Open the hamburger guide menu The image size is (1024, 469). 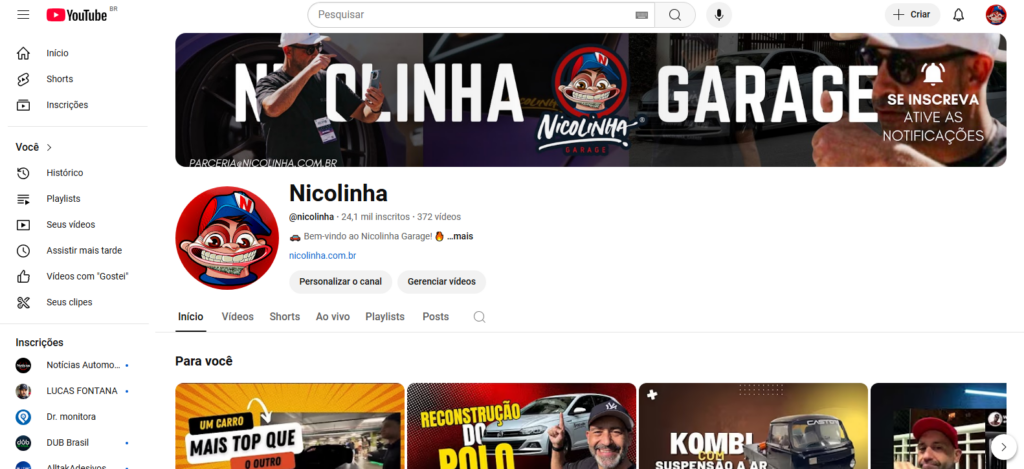[24, 14]
